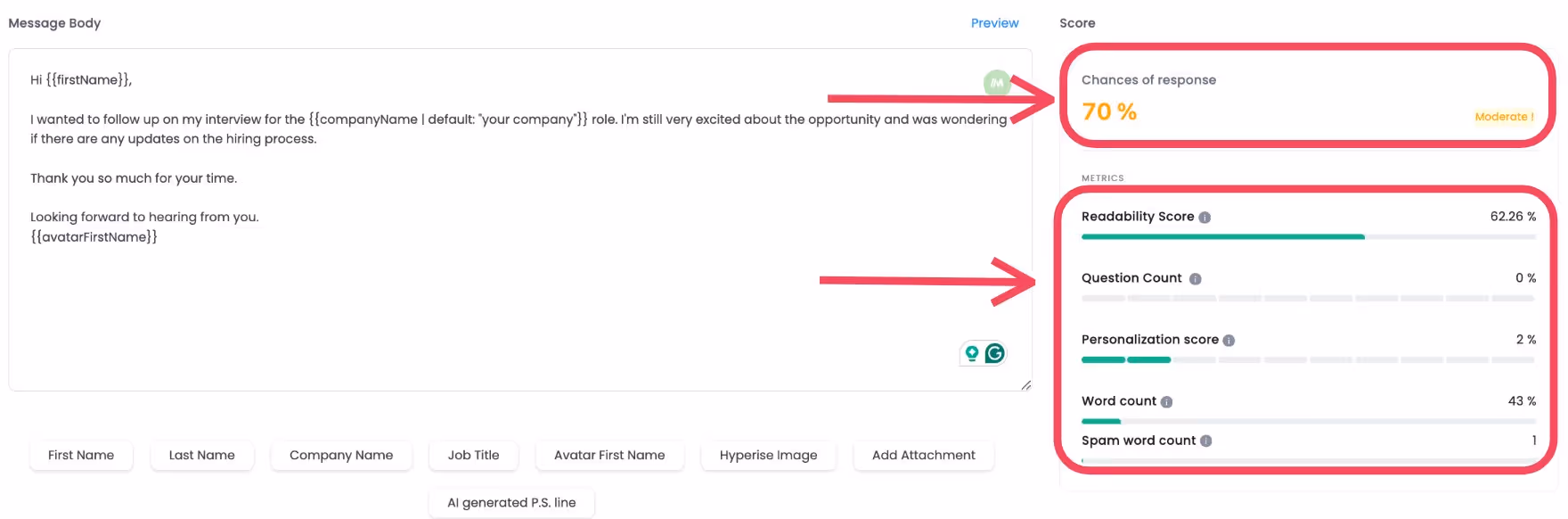Open the Spam word count info icon

(x=1207, y=441)
